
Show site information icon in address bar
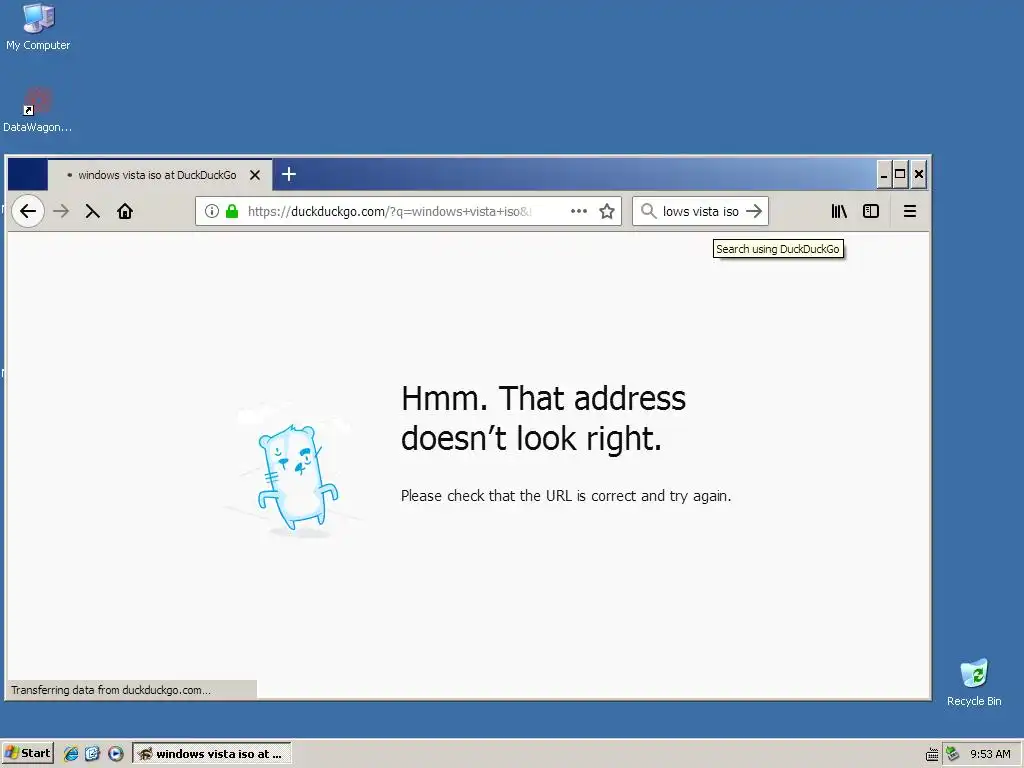click(x=212, y=211)
